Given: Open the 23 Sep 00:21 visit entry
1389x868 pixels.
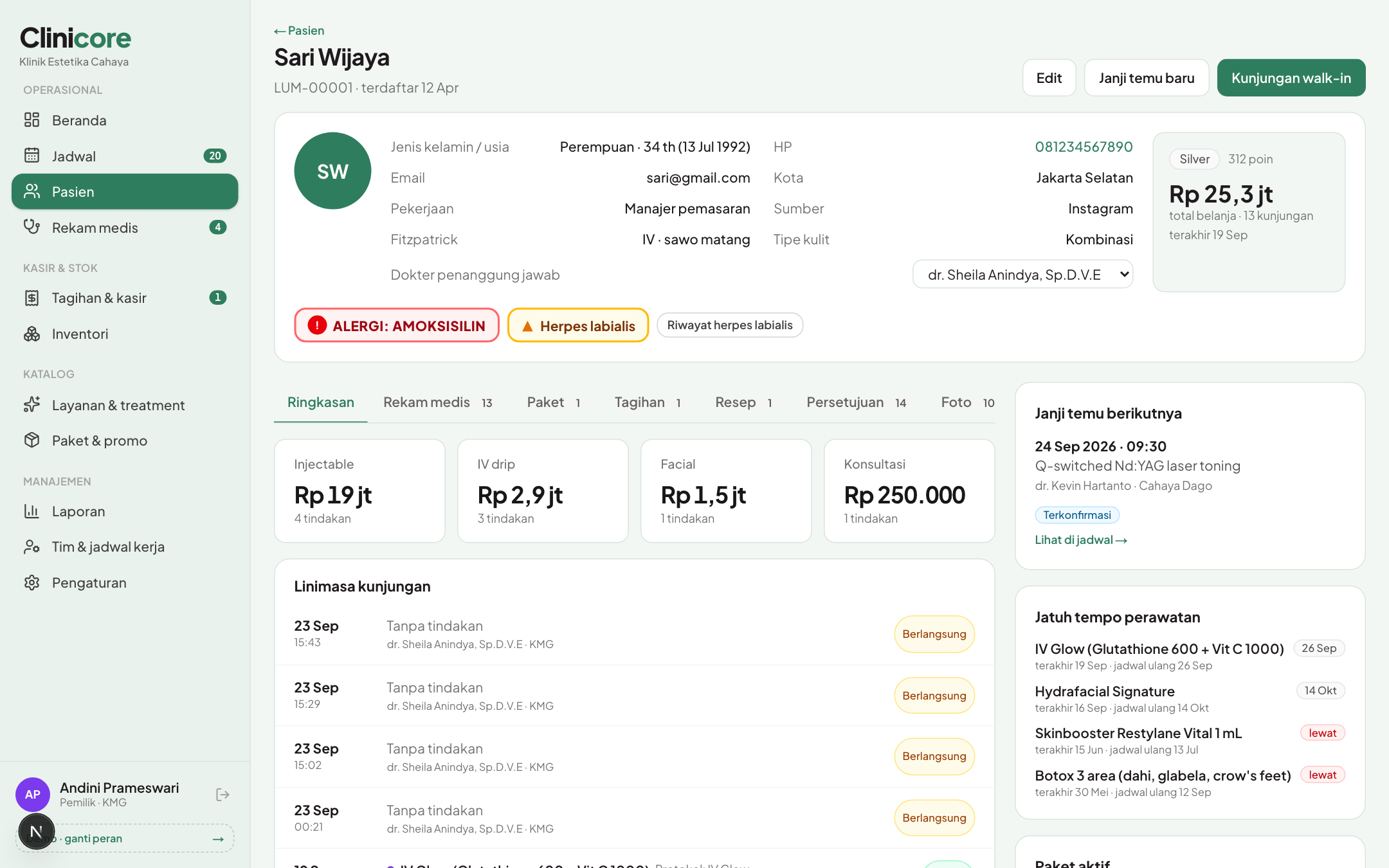Looking at the screenshot, I should click(x=635, y=818).
